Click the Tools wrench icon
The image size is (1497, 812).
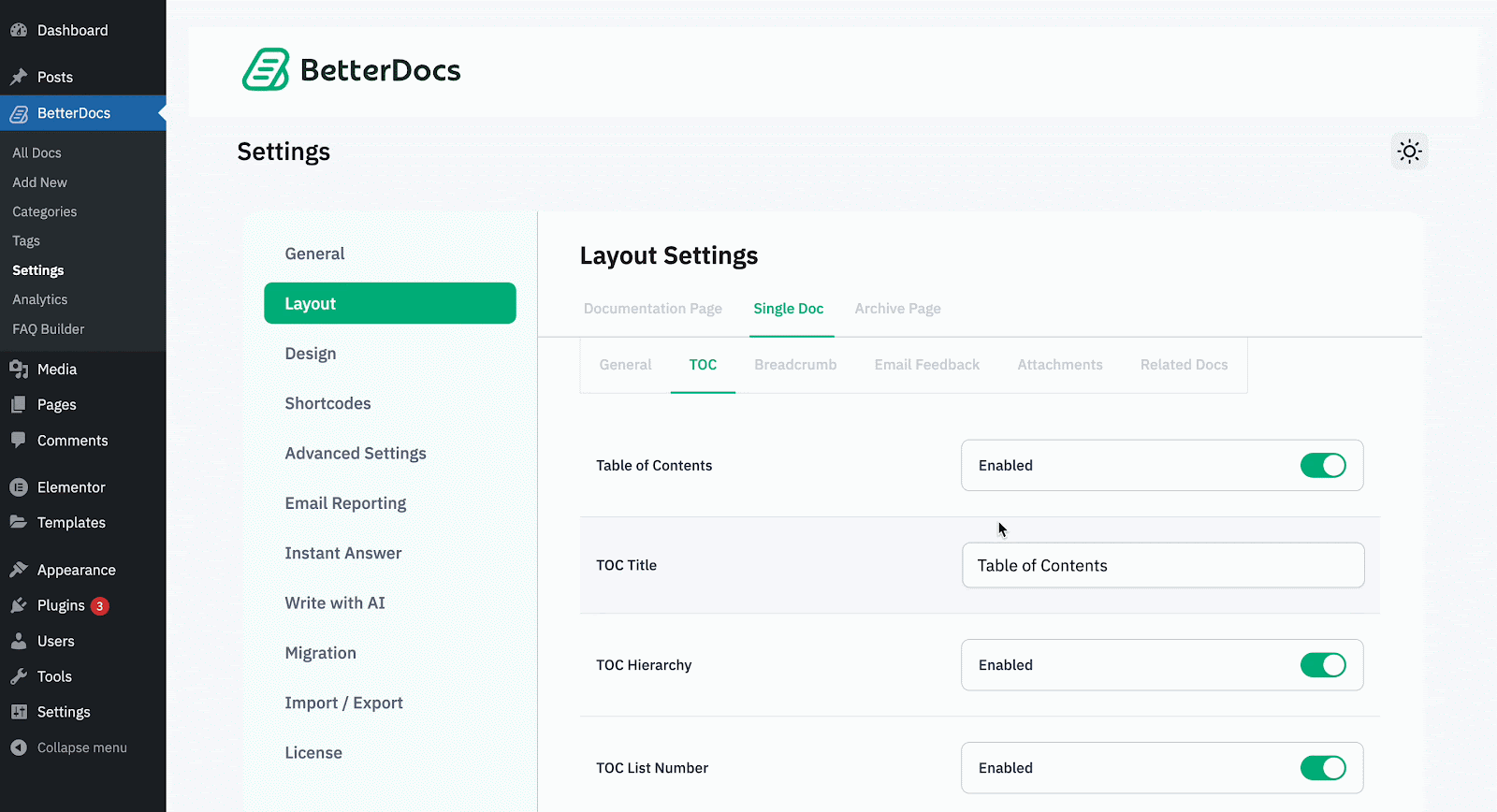[19, 676]
